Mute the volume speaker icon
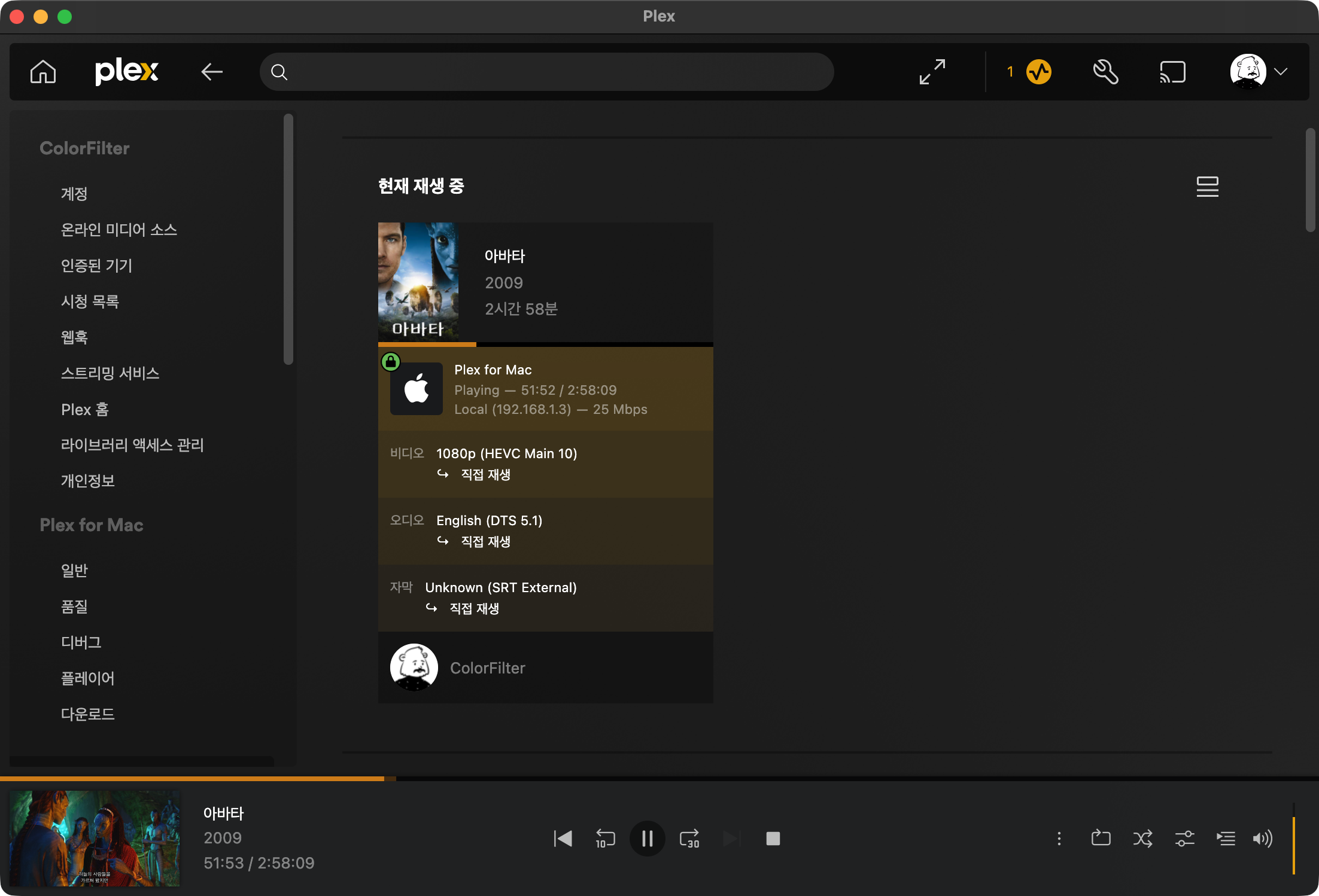This screenshot has height=896, width=1319. [1262, 839]
